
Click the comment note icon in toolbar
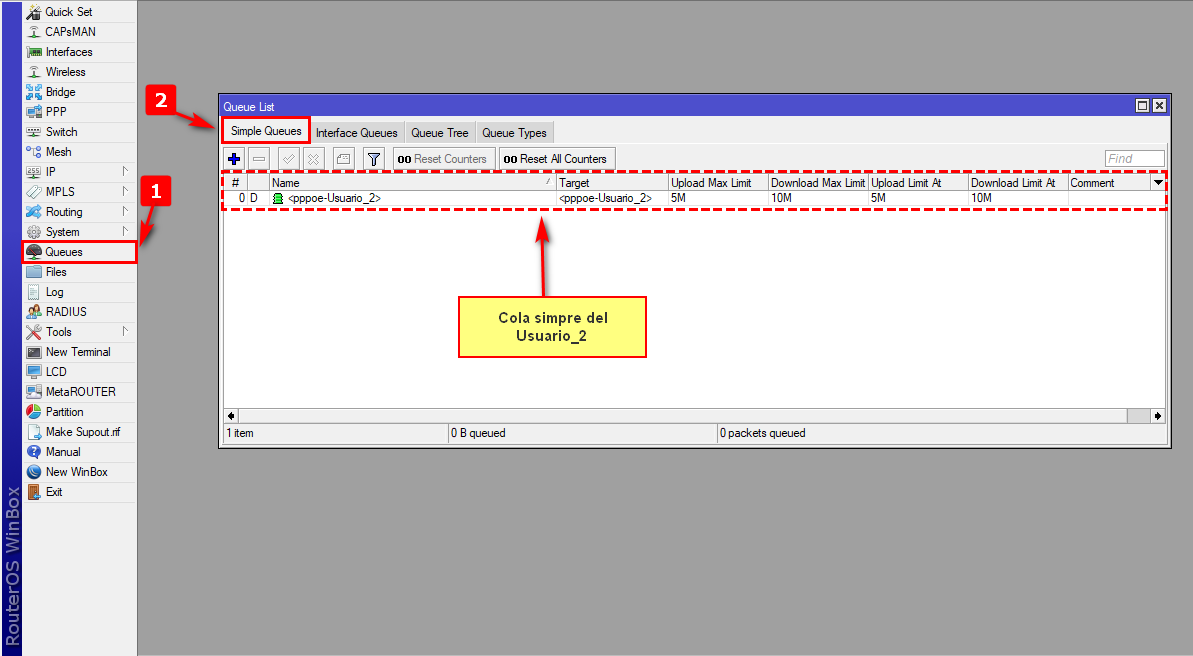[x=343, y=159]
